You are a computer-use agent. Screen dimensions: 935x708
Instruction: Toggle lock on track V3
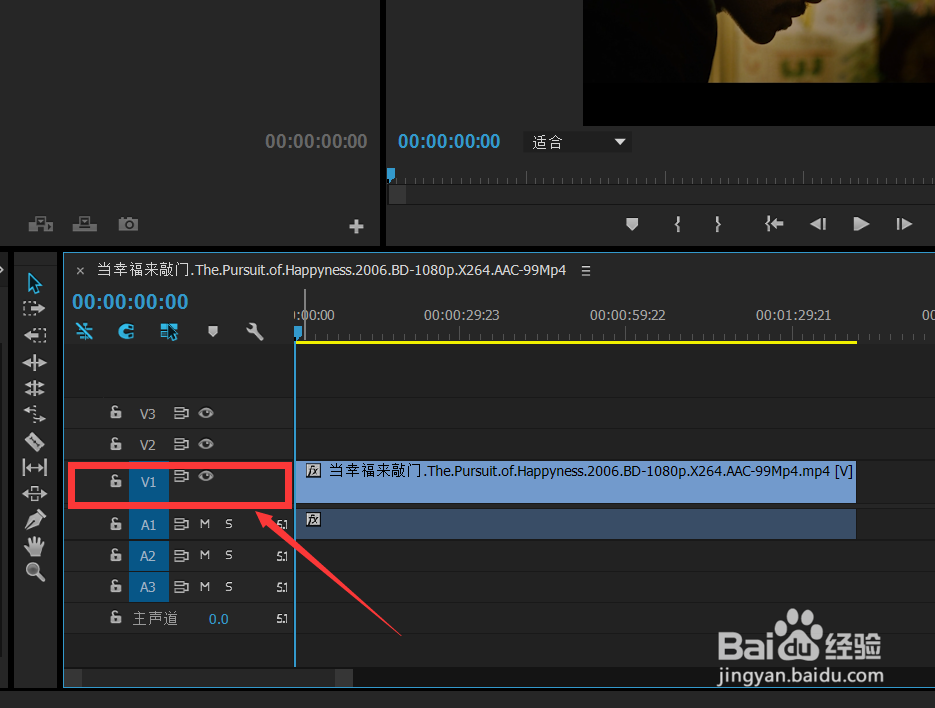(116, 412)
